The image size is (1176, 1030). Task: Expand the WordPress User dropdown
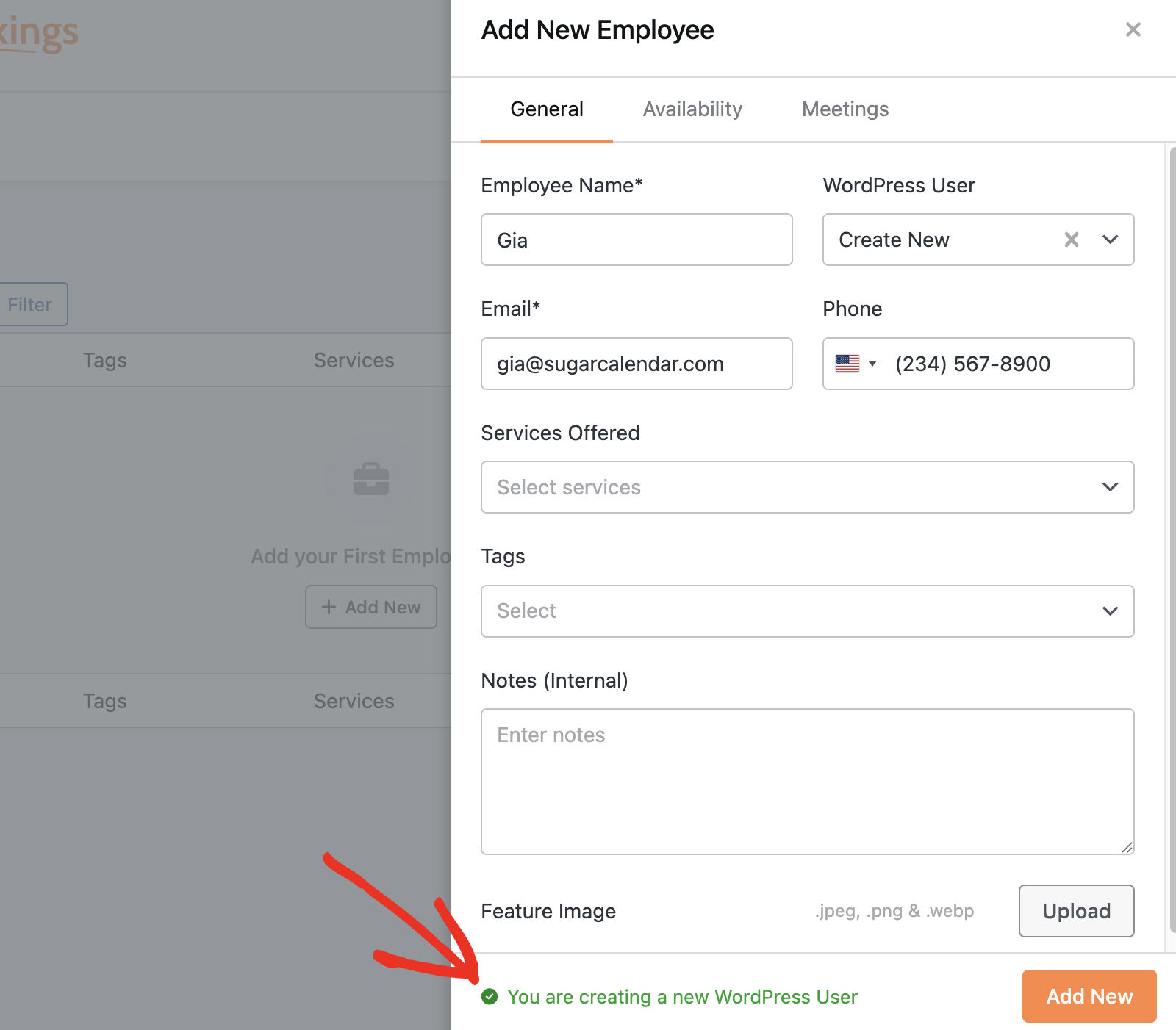coord(1111,240)
